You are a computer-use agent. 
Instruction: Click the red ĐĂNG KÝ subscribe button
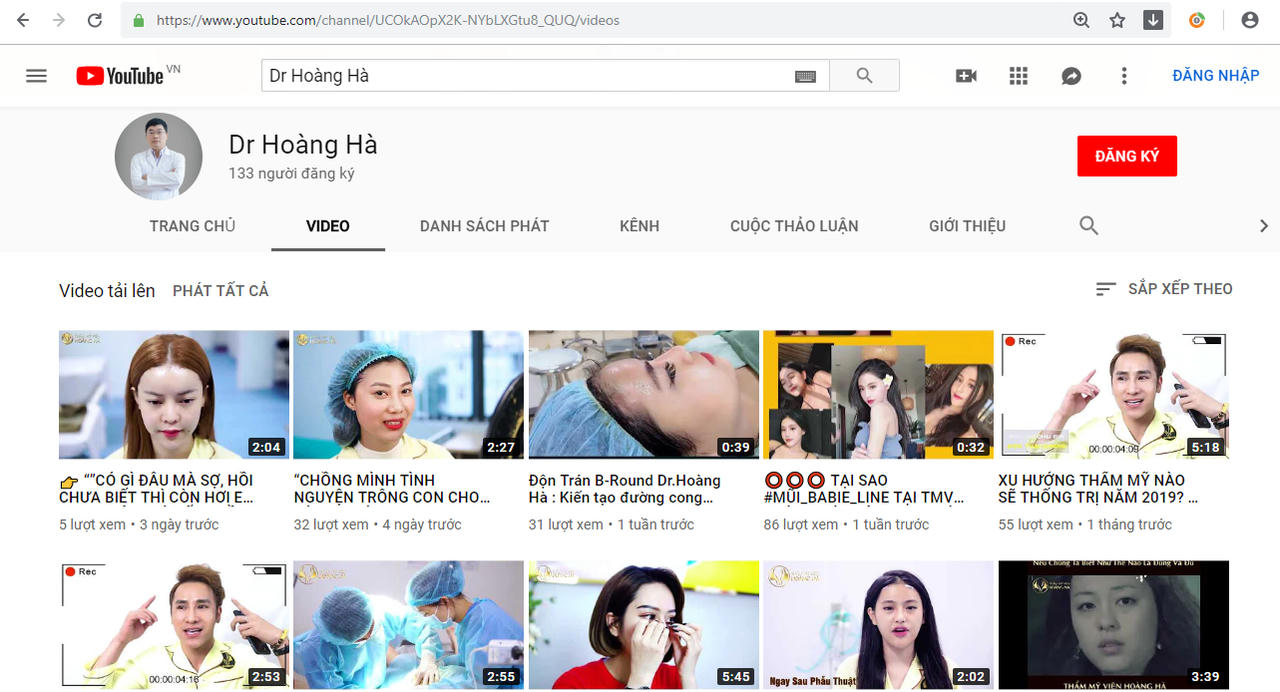[x=1127, y=156]
